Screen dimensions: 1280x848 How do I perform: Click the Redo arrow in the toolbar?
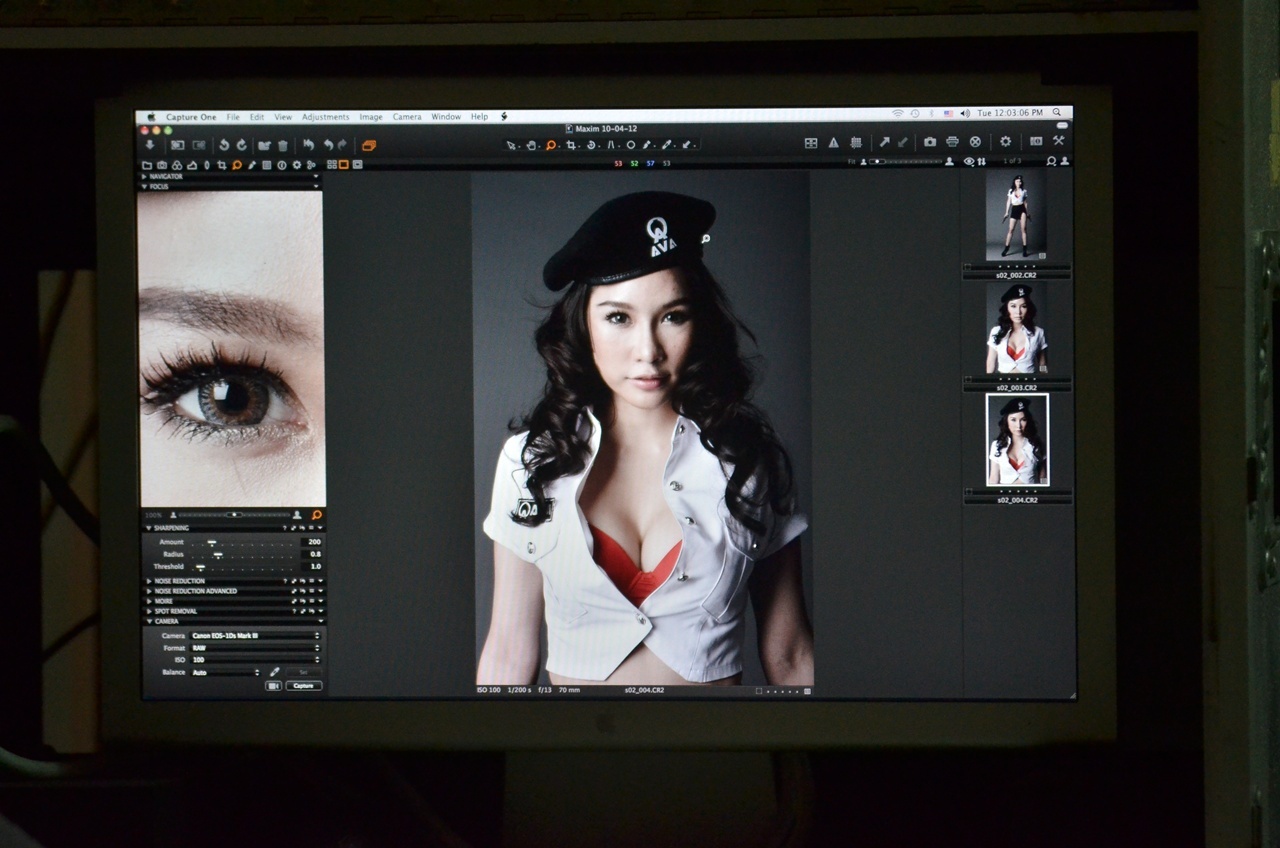click(x=343, y=145)
